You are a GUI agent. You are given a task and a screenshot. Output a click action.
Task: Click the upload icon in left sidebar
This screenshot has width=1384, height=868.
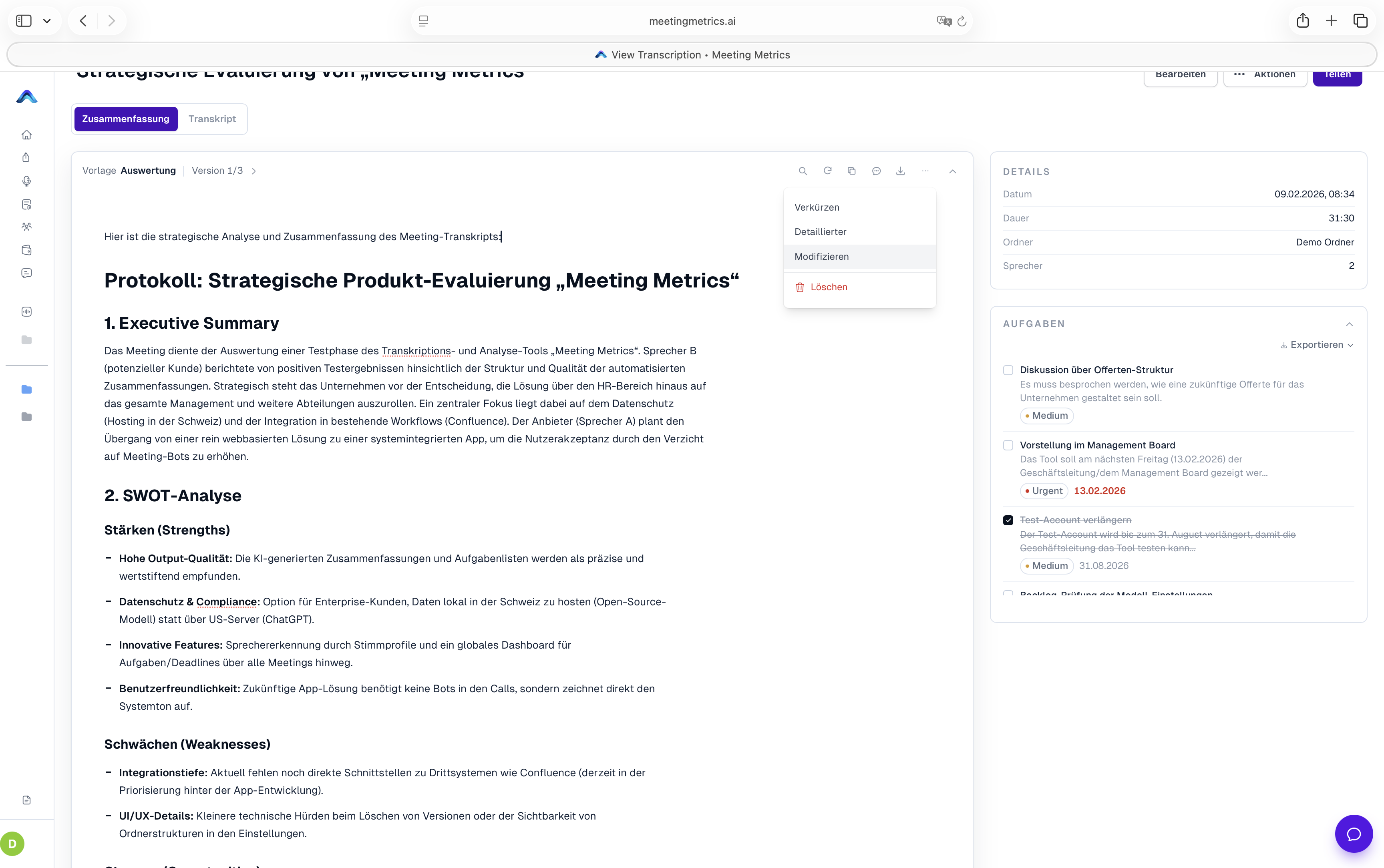click(x=26, y=158)
